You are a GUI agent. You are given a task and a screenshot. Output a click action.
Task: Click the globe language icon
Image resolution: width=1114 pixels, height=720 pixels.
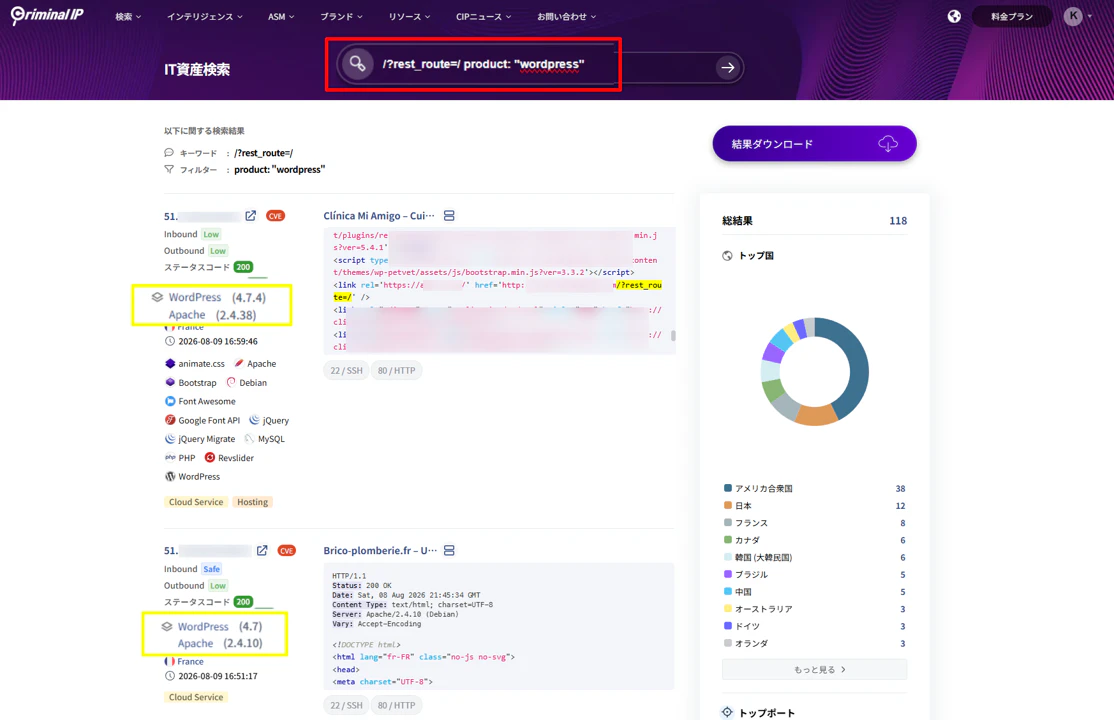(x=954, y=16)
